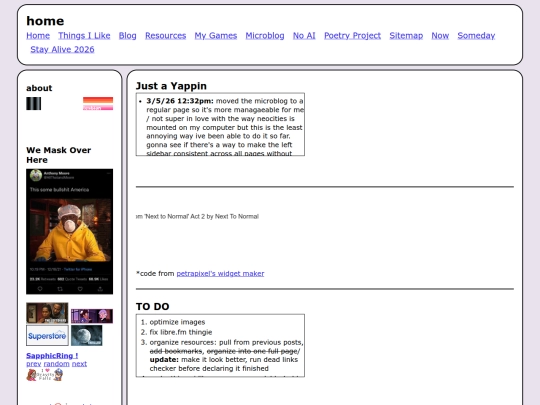Go to prev webring site
The image size is (540, 405).
pyautogui.click(x=33, y=364)
